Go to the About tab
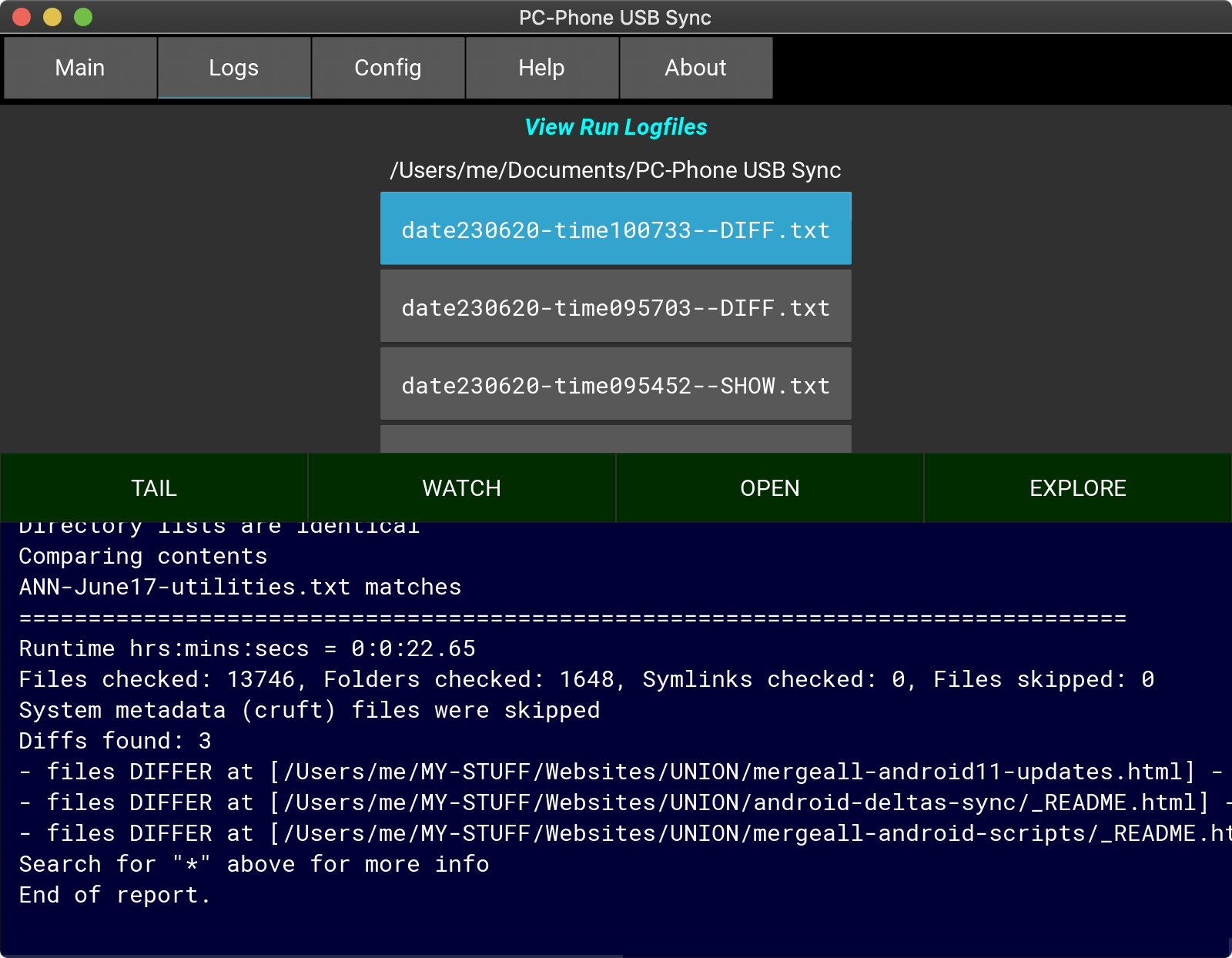Image resolution: width=1232 pixels, height=958 pixels. (696, 68)
